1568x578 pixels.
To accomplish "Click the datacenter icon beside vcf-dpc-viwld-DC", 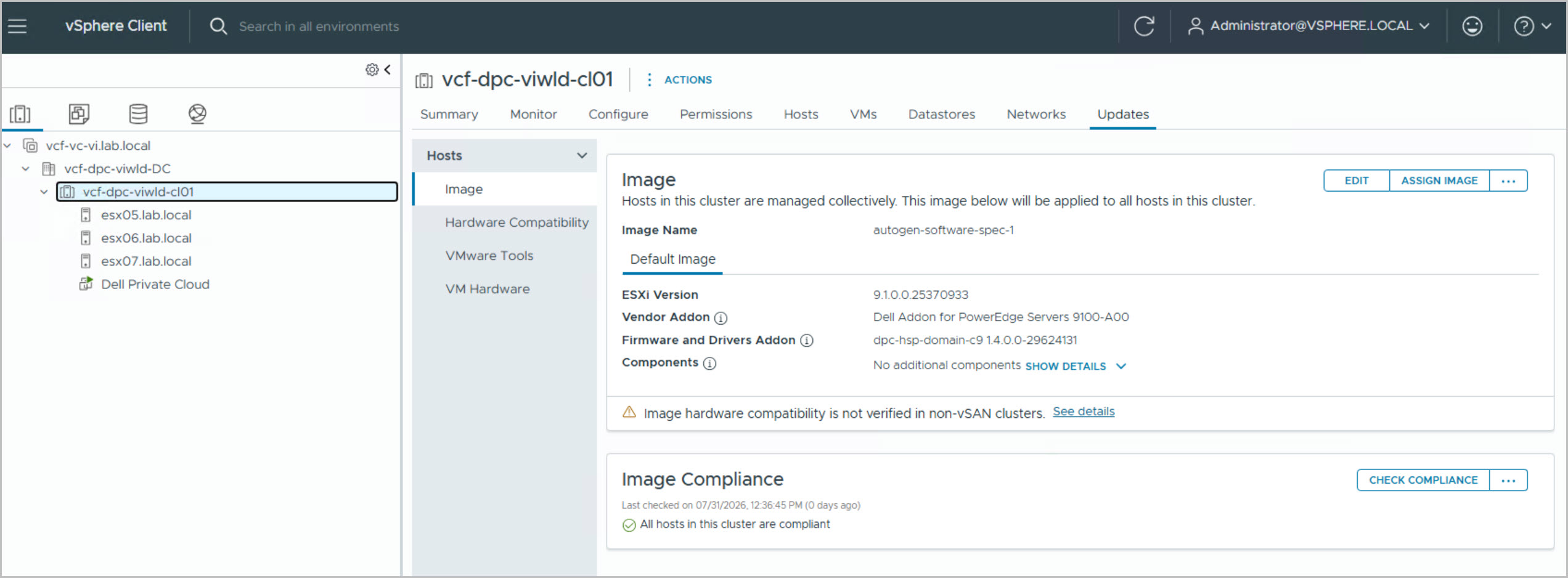I will coord(49,169).
